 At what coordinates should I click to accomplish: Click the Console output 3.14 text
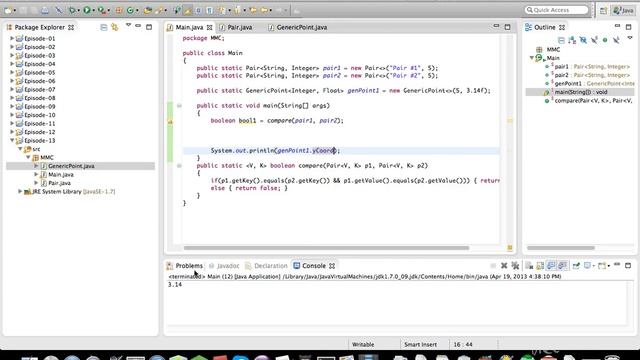click(175, 284)
